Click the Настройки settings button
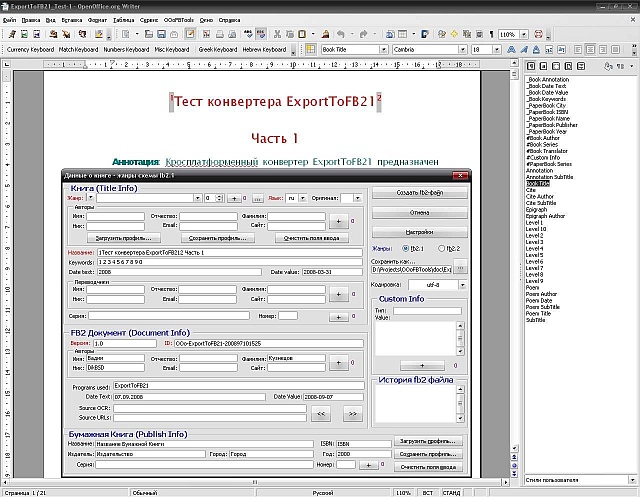The image size is (640, 497). pyautogui.click(x=419, y=231)
